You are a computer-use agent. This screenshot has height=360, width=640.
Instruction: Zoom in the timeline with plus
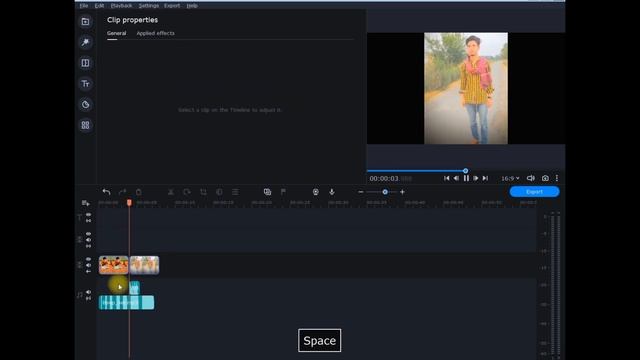point(402,192)
